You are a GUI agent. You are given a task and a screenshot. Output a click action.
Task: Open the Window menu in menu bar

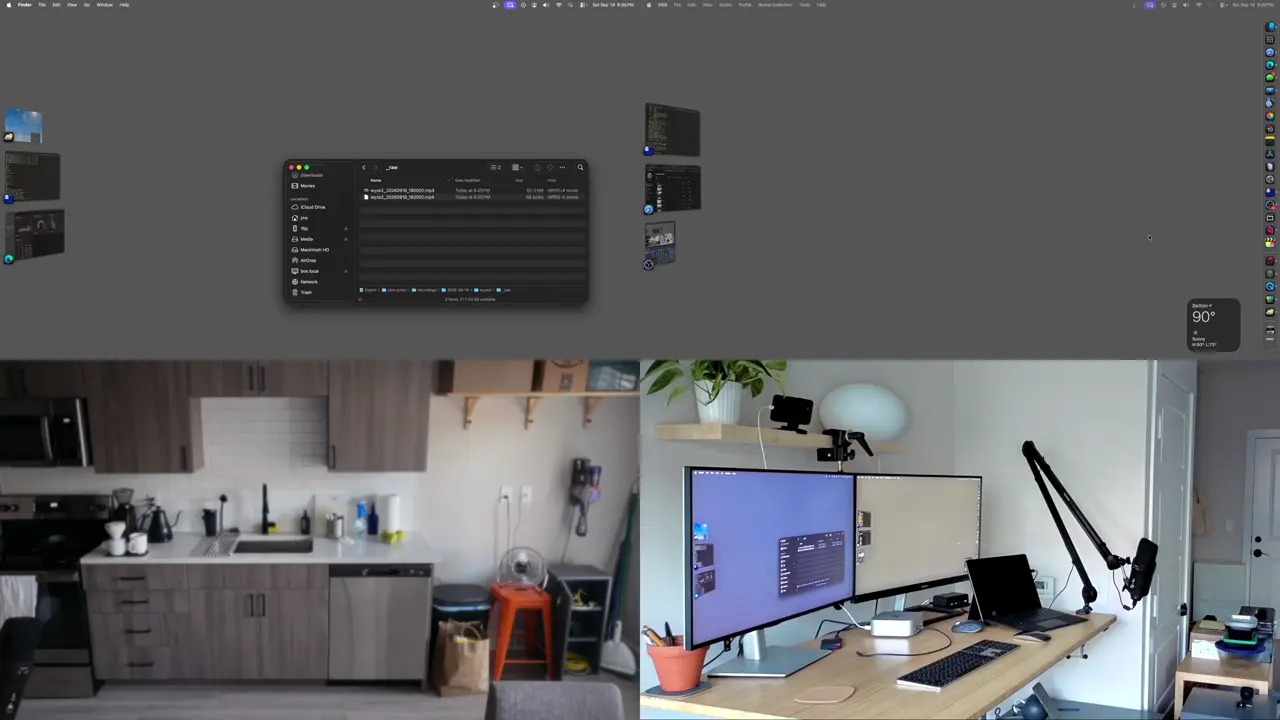coord(104,5)
